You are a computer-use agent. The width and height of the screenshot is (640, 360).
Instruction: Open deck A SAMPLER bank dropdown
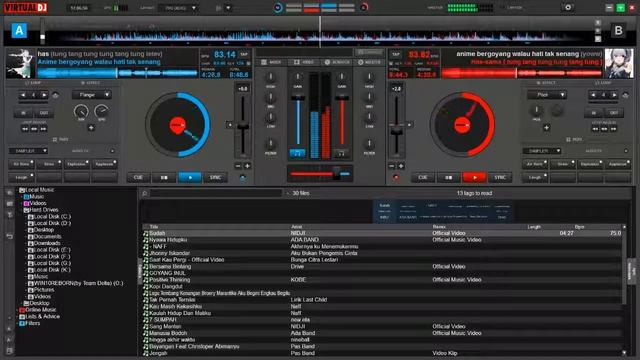(x=28, y=151)
